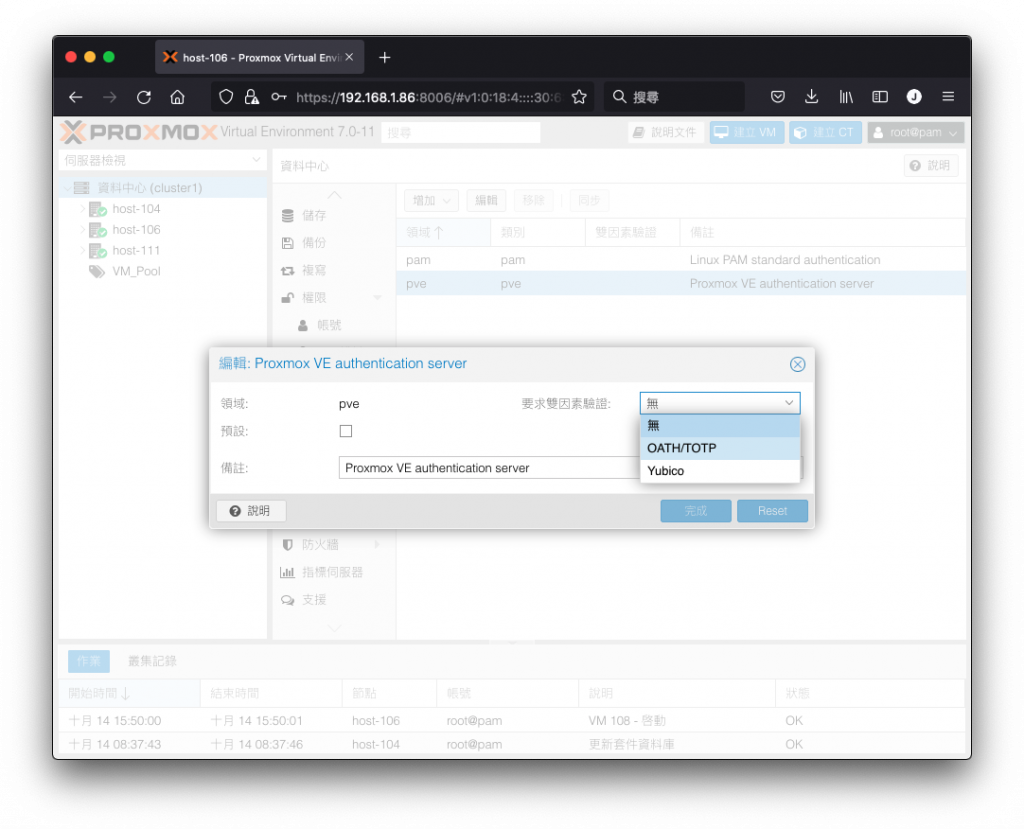Open the 增加 add dropdown button
Image resolution: width=1024 pixels, height=829 pixels.
pyautogui.click(x=431, y=201)
